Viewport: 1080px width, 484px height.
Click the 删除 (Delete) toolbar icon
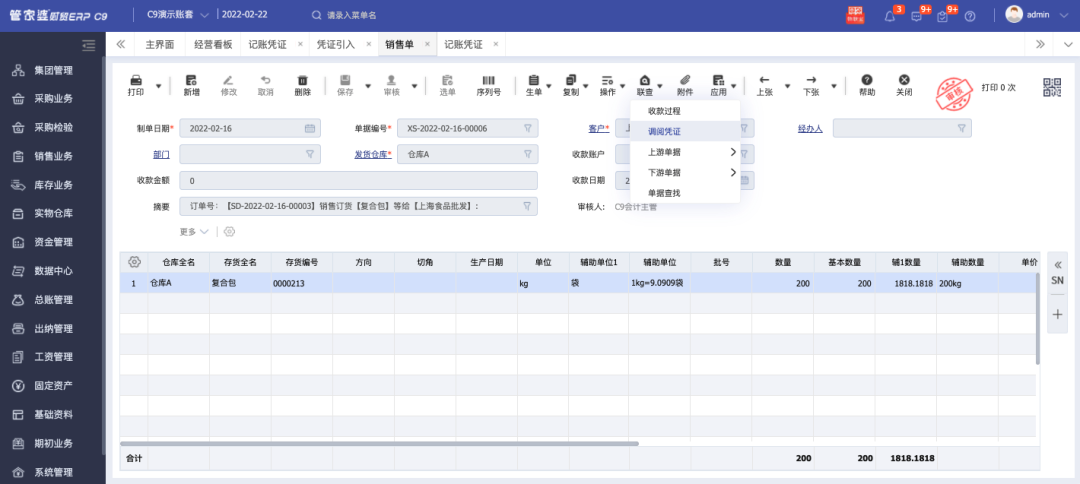(x=303, y=85)
